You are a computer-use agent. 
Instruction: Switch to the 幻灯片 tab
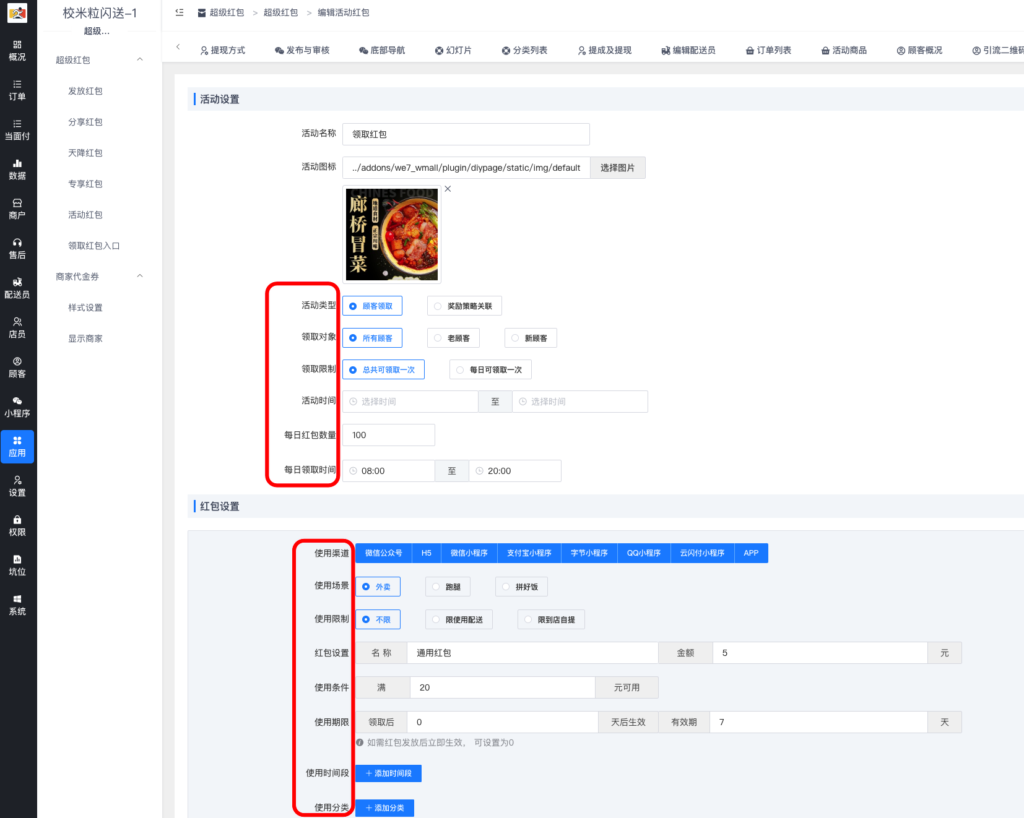[452, 48]
